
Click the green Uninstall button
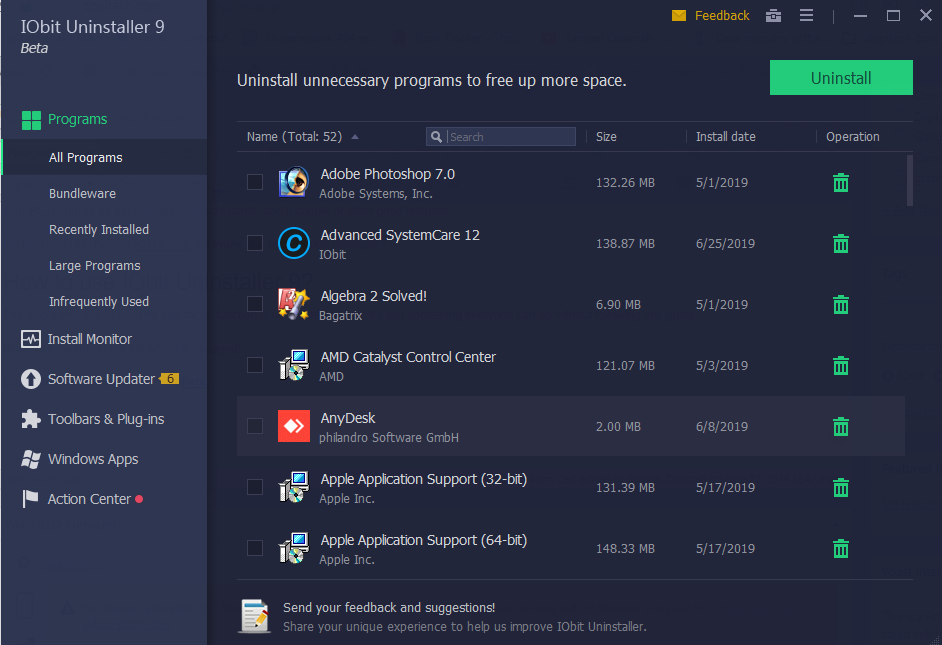[x=841, y=77]
